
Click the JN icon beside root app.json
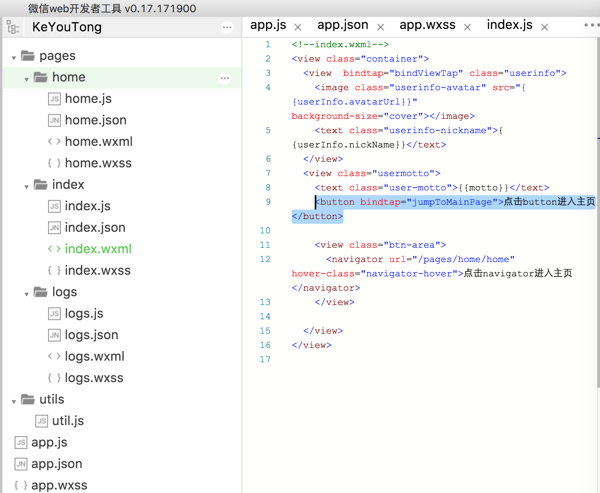pyautogui.click(x=21, y=464)
